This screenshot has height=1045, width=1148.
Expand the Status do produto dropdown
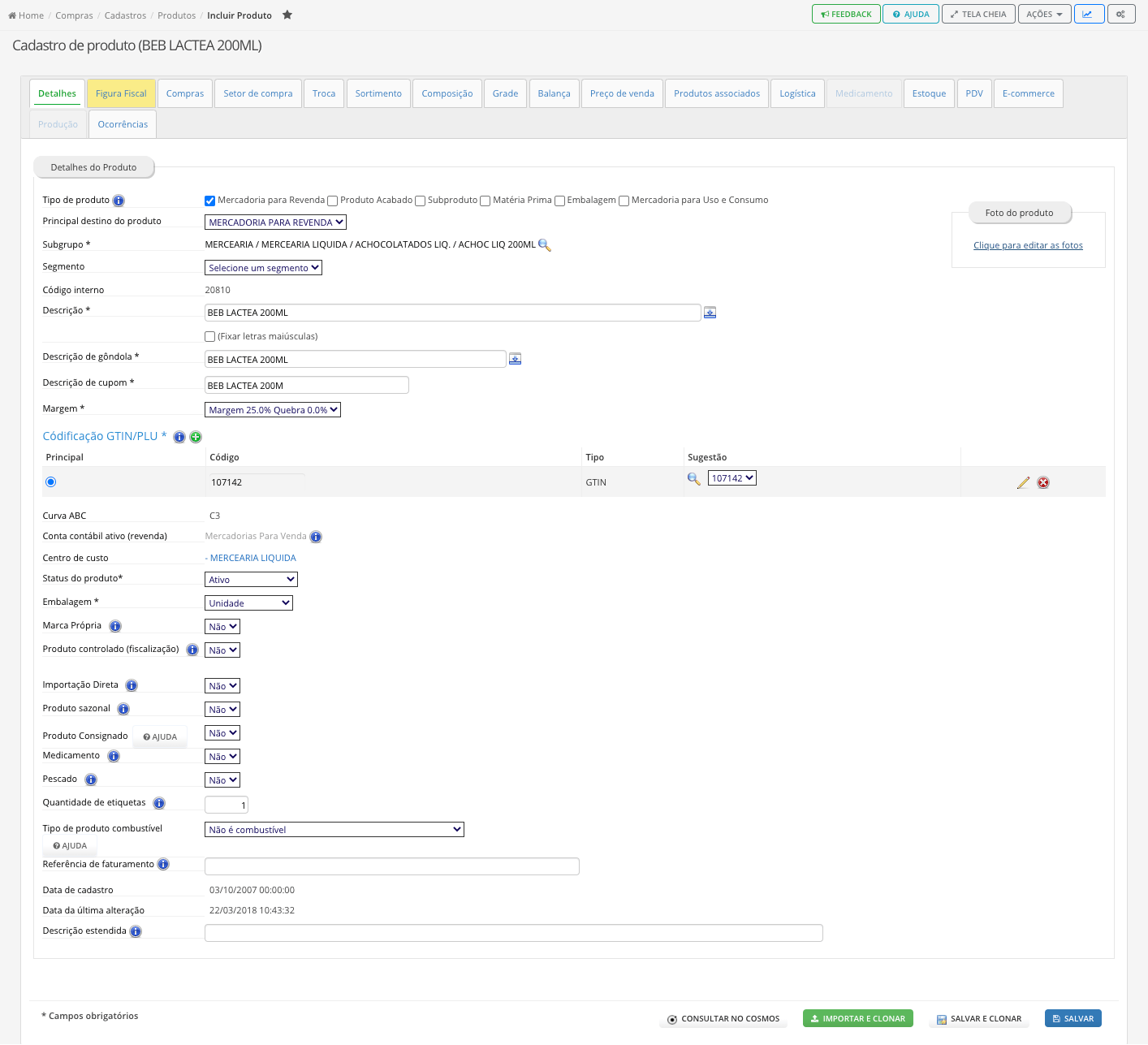pyautogui.click(x=252, y=580)
